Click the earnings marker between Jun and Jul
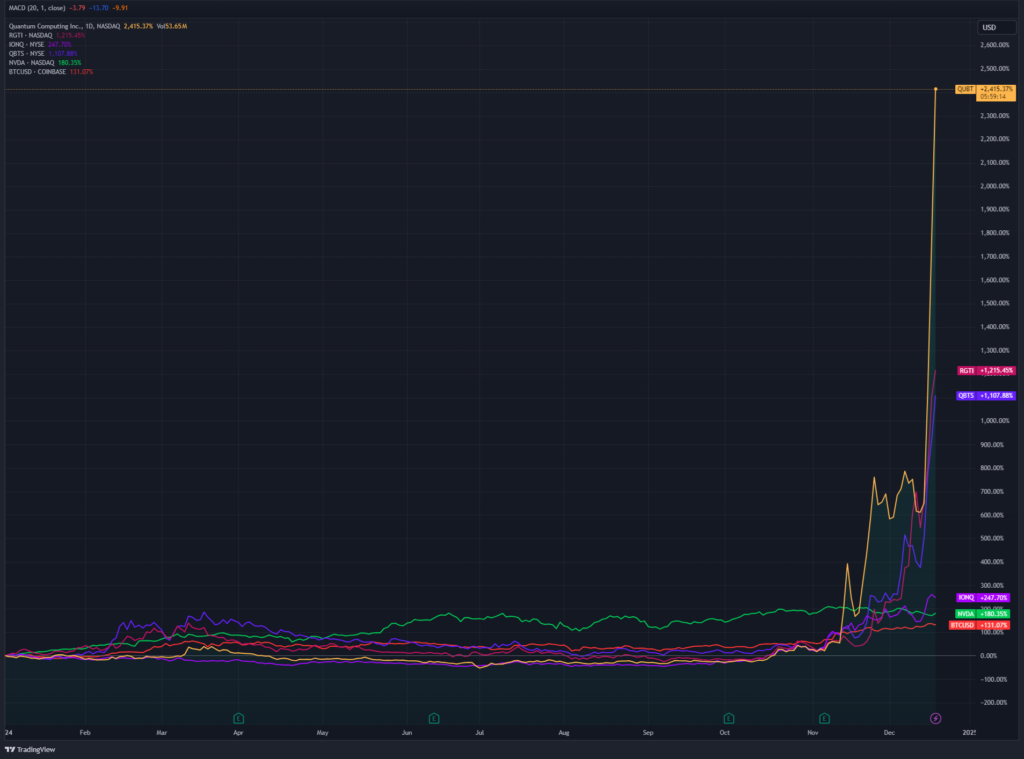This screenshot has height=759, width=1024. click(434, 719)
